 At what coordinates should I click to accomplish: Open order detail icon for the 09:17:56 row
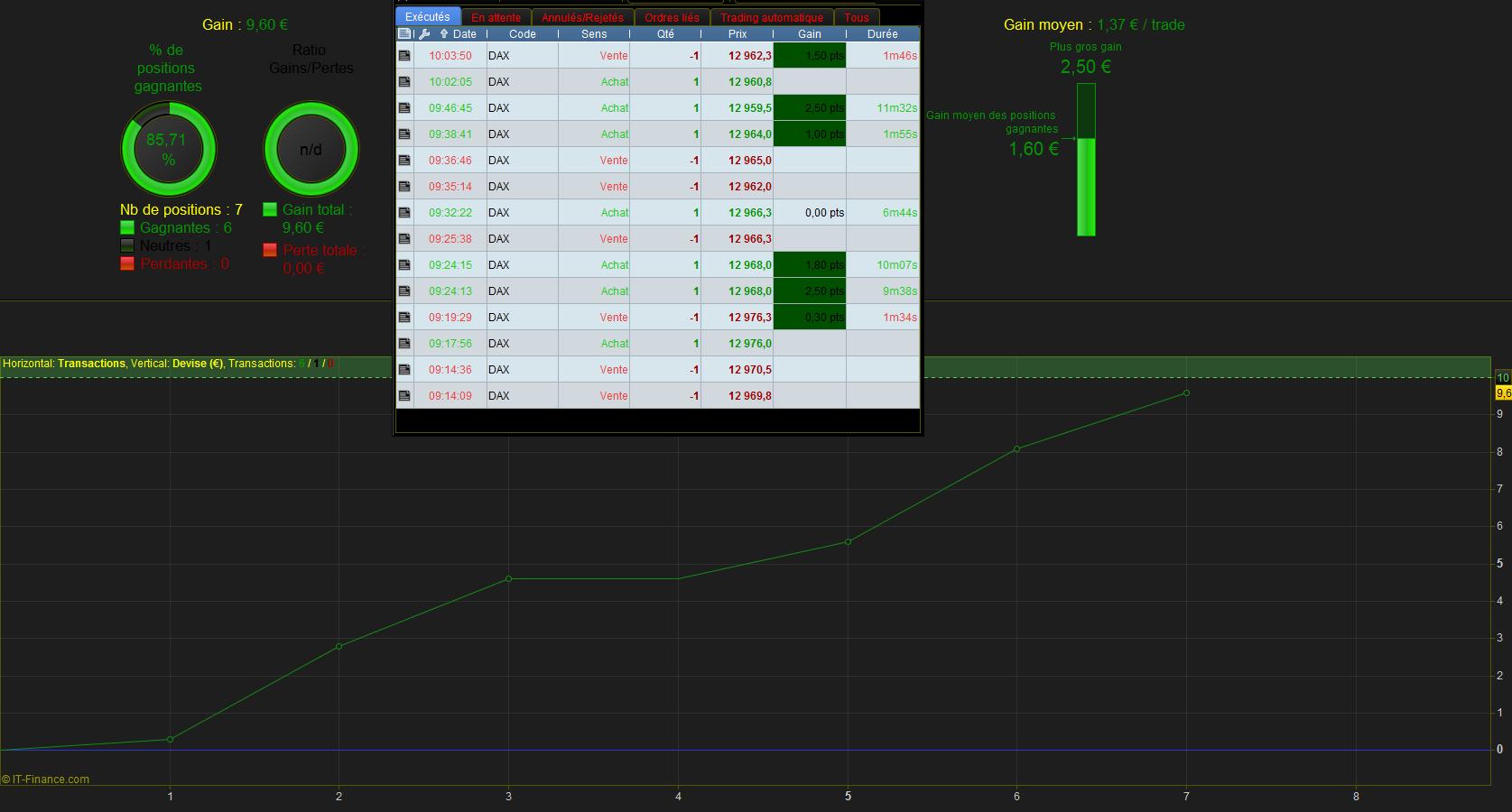(x=404, y=344)
